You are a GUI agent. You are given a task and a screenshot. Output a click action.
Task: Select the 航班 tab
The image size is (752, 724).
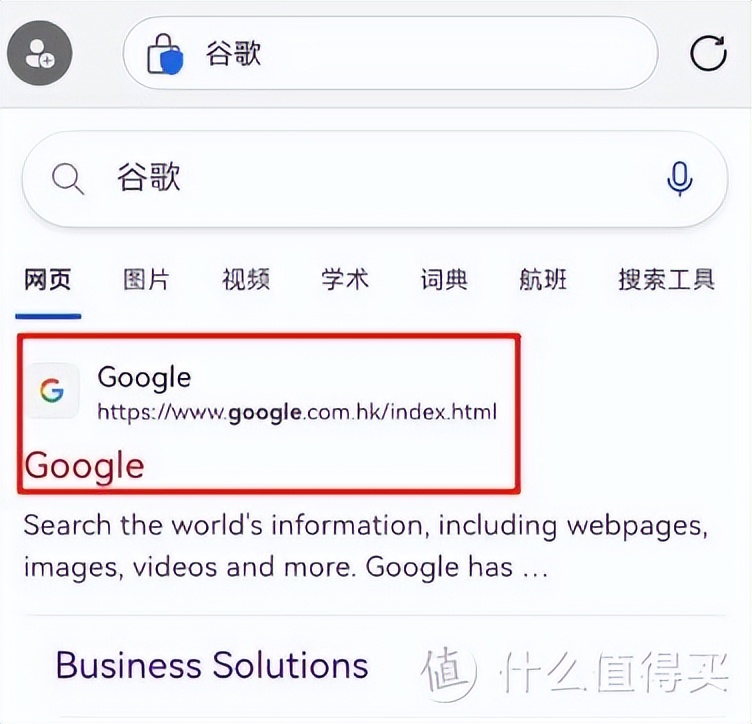pyautogui.click(x=543, y=280)
